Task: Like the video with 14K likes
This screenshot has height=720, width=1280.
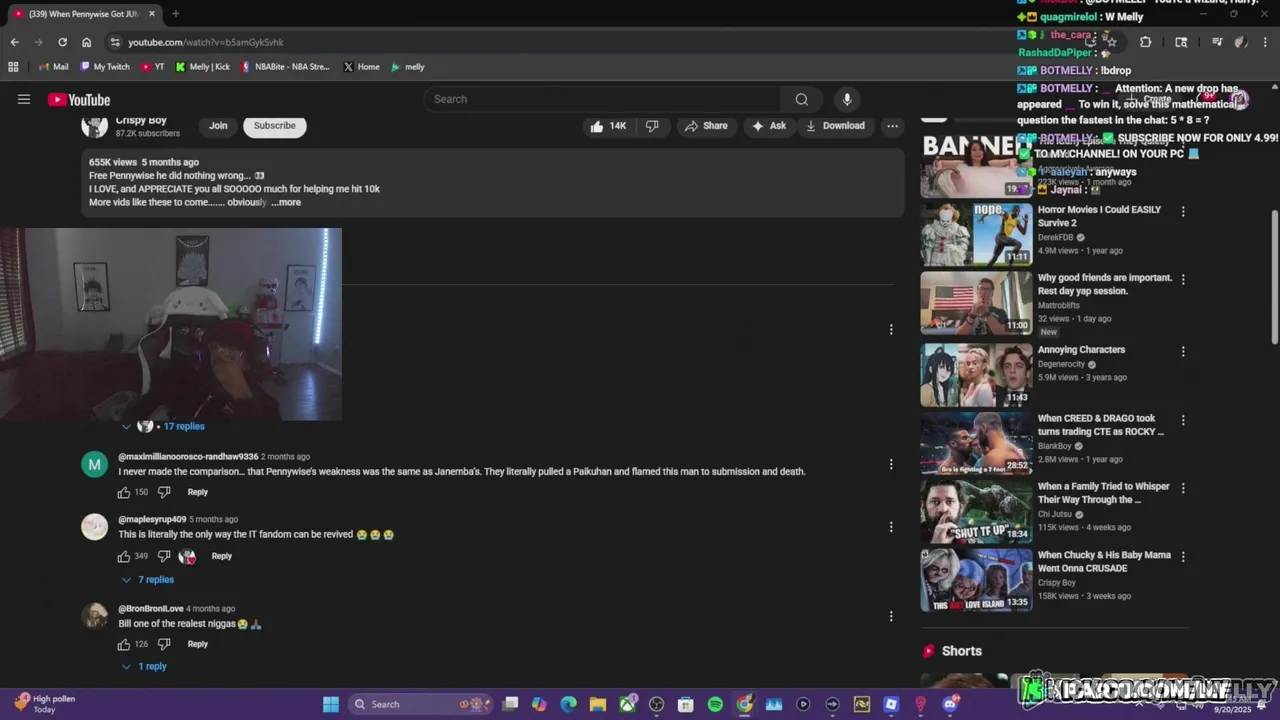Action: pyautogui.click(x=608, y=126)
